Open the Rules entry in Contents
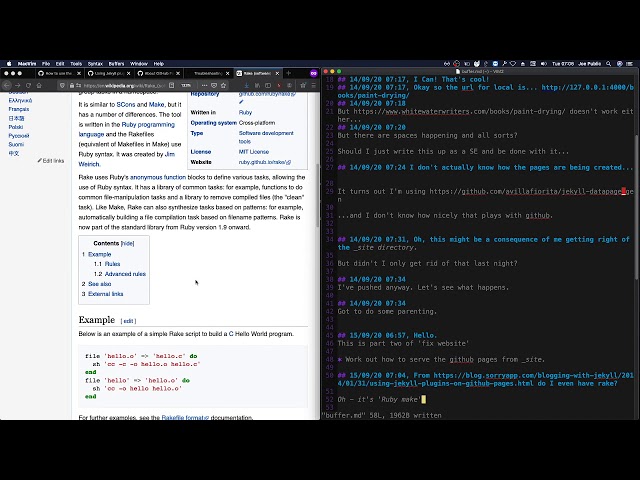The height and width of the screenshot is (480, 640). [112, 264]
